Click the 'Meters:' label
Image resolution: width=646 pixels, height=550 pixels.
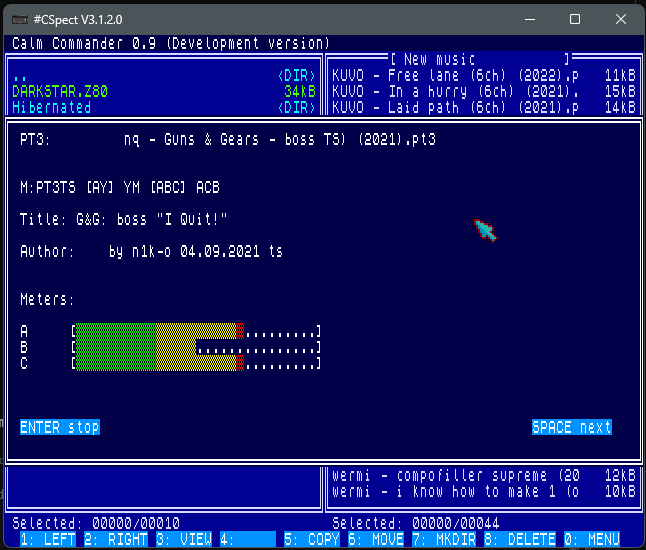pyautogui.click(x=47, y=300)
